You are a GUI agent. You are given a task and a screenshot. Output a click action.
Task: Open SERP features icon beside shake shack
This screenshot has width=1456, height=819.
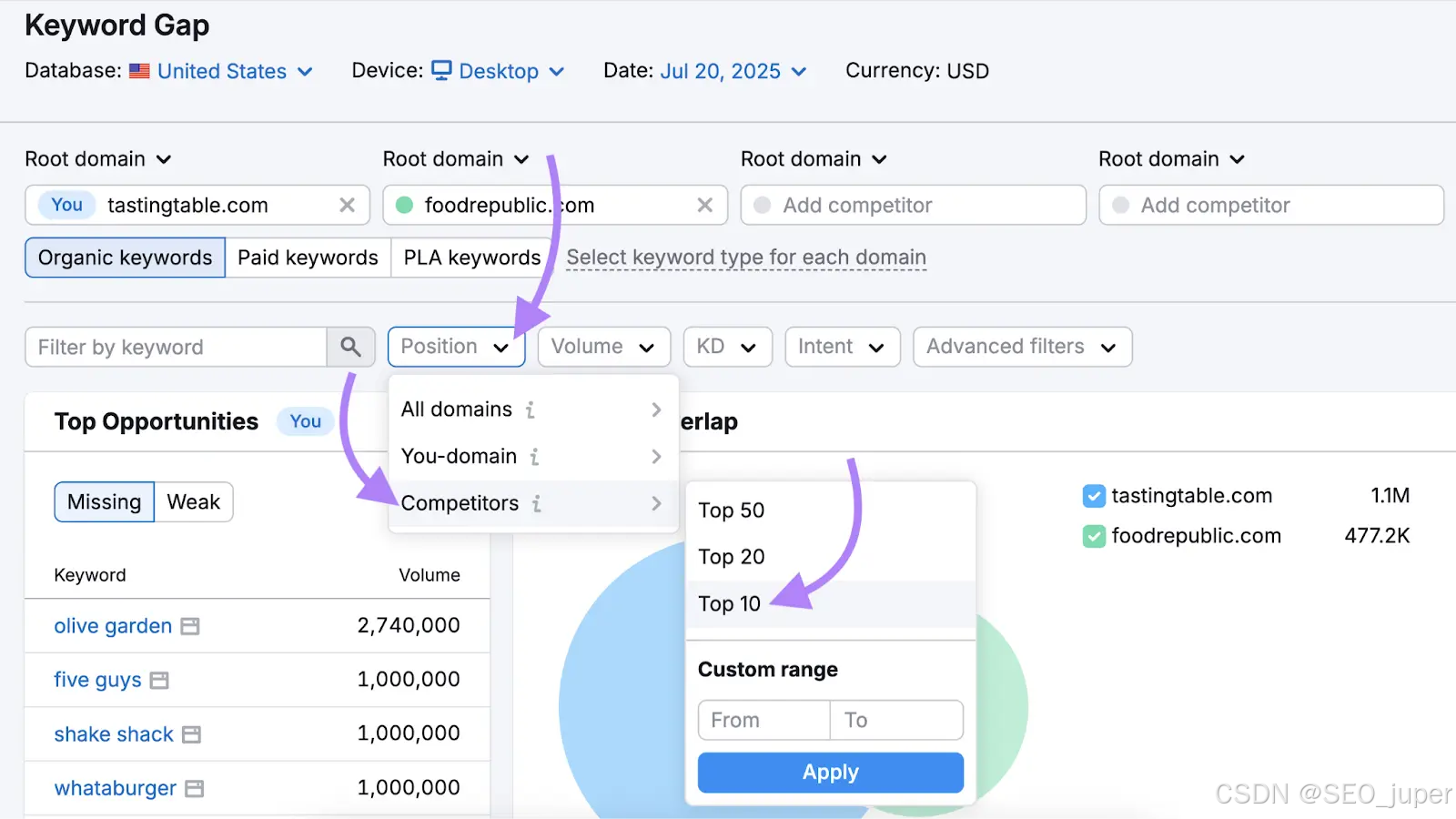tap(191, 734)
